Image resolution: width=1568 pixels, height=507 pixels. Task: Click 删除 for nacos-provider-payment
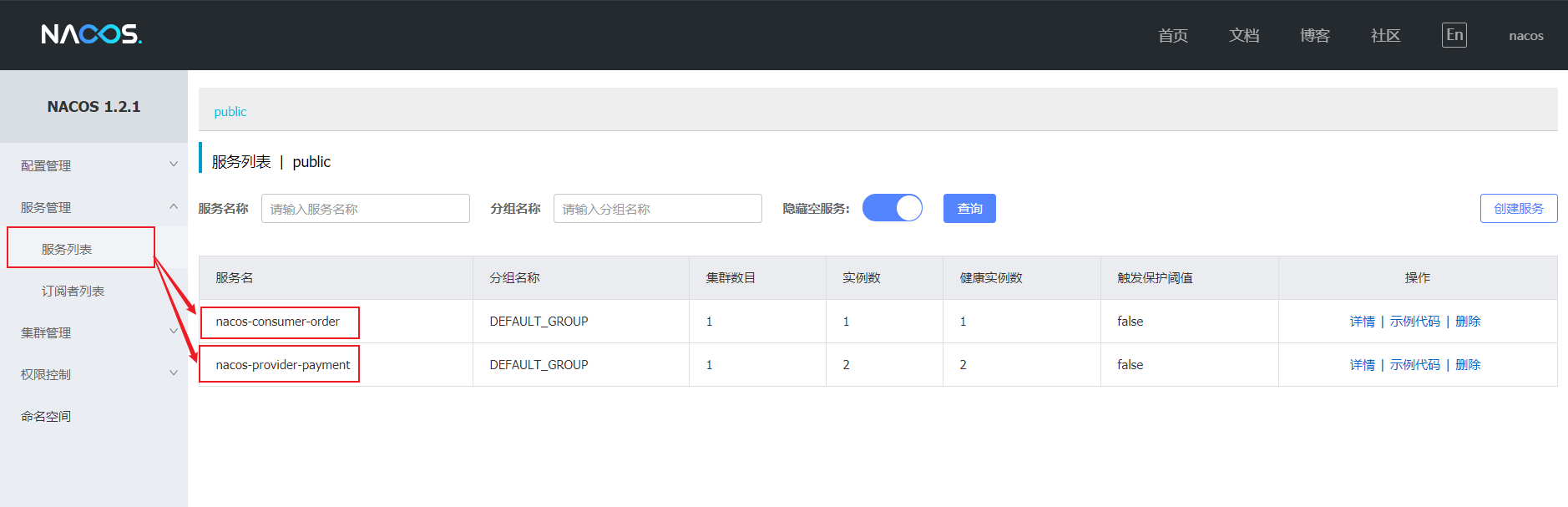point(1468,365)
